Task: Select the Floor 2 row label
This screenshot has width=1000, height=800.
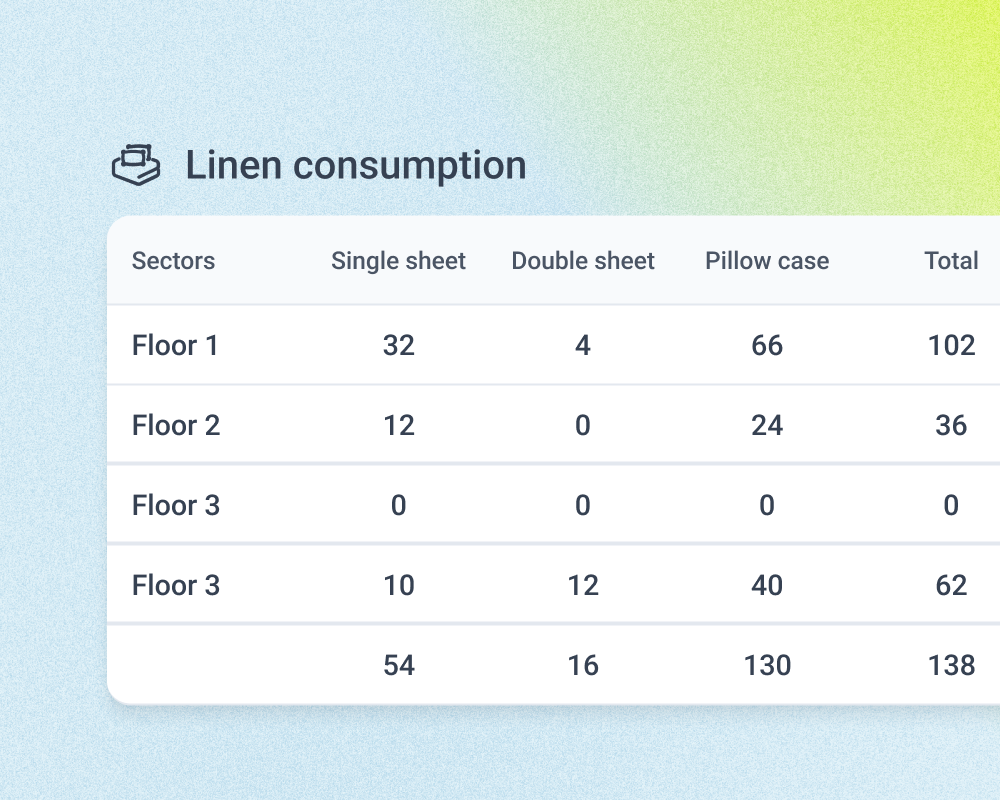Action: tap(176, 425)
